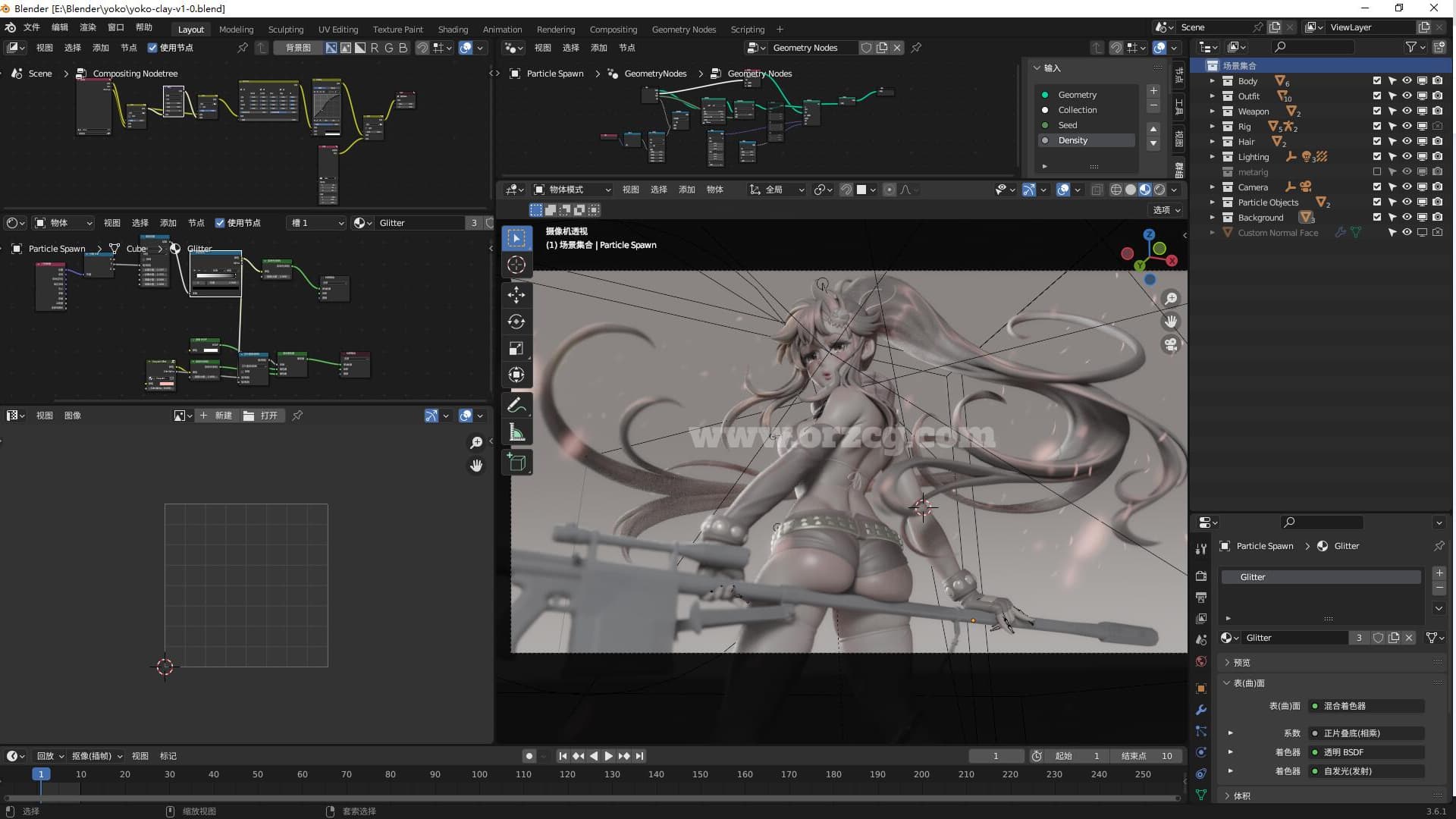
Task: Toggle Use Nodes checkbox in compositor
Action: pos(152,48)
